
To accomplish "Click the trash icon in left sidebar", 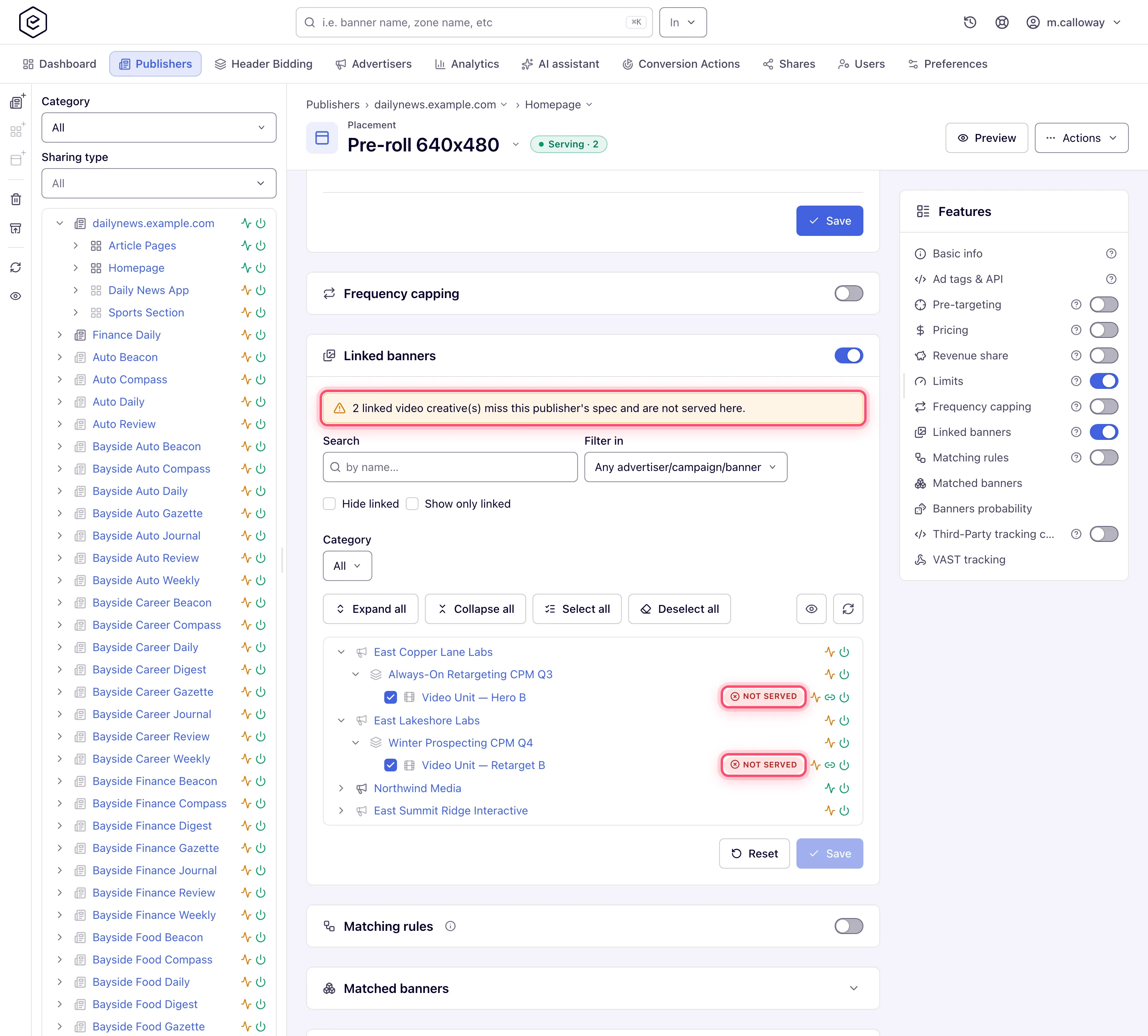I will (x=16, y=199).
